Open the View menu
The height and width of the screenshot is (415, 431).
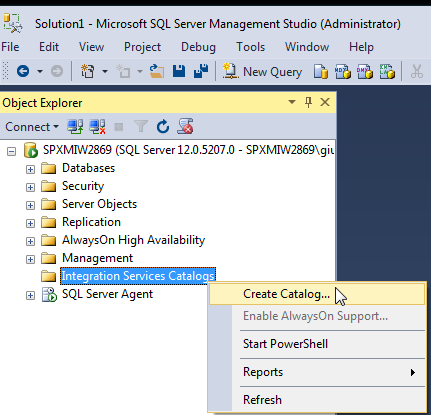click(x=91, y=47)
